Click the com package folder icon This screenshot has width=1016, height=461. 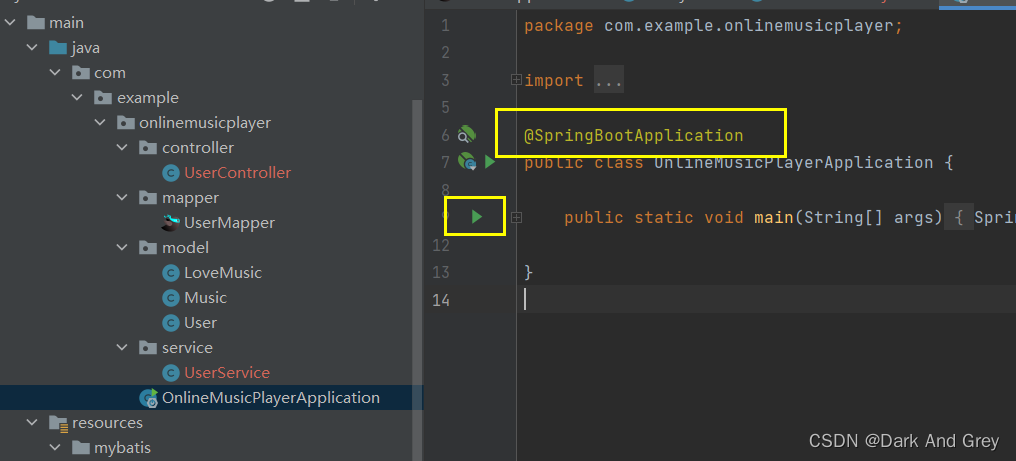coord(81,73)
